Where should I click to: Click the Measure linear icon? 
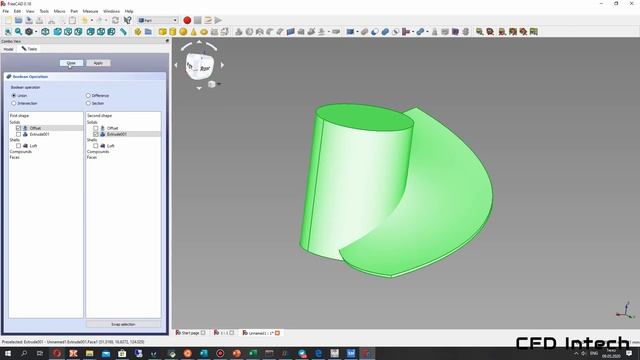click(x=480, y=32)
